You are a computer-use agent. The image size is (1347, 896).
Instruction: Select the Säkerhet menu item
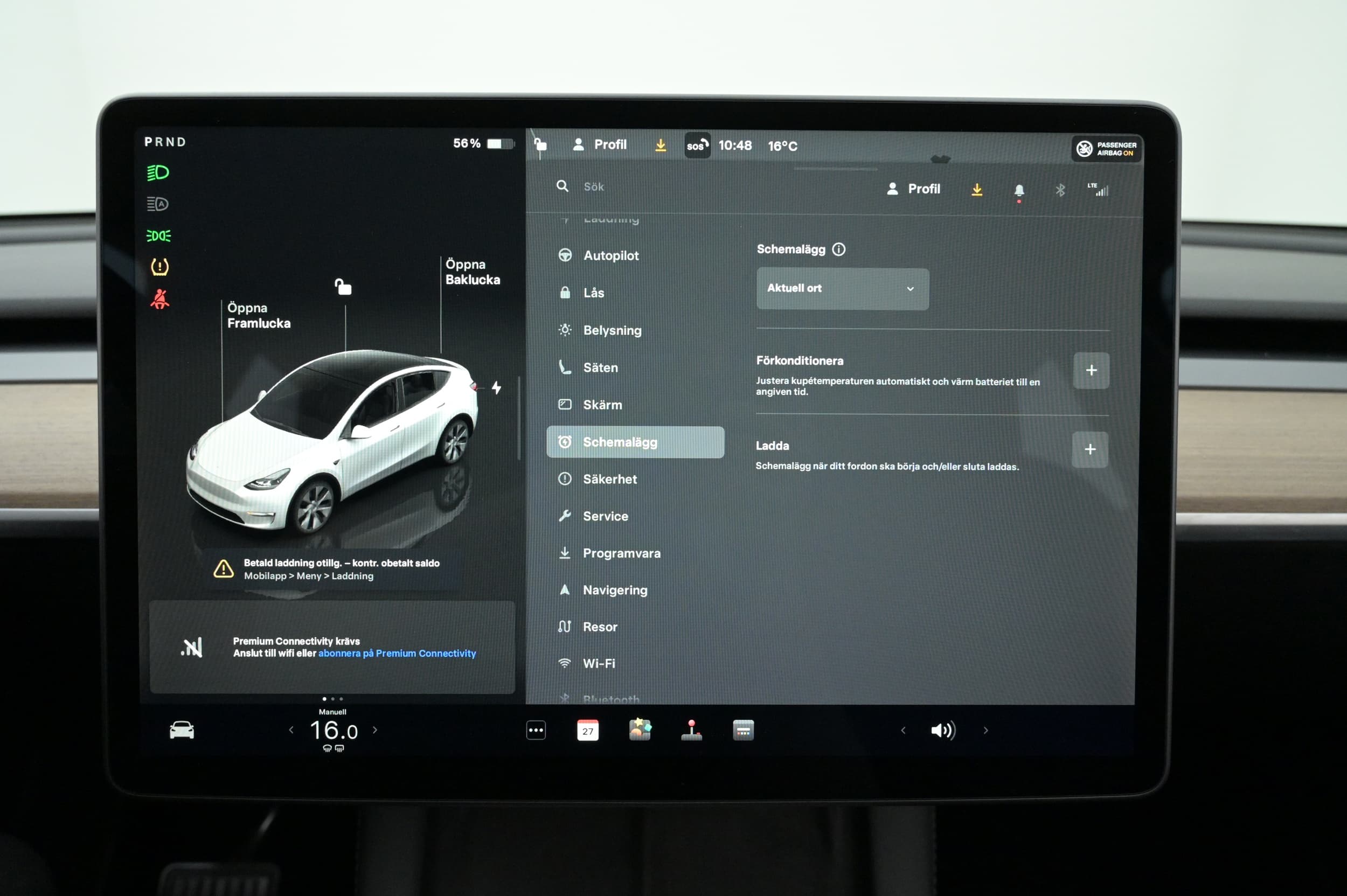[609, 479]
